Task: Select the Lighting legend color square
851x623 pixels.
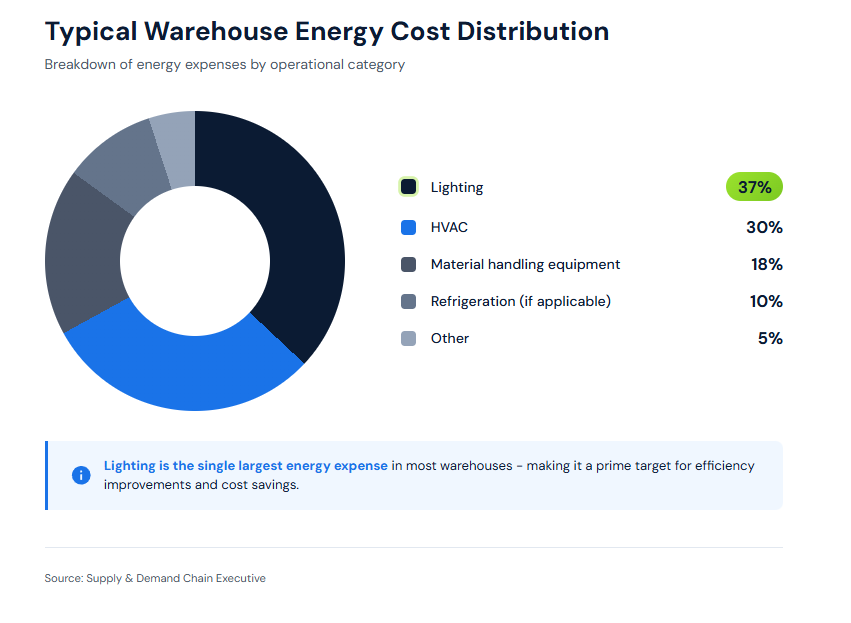Action: tap(408, 187)
